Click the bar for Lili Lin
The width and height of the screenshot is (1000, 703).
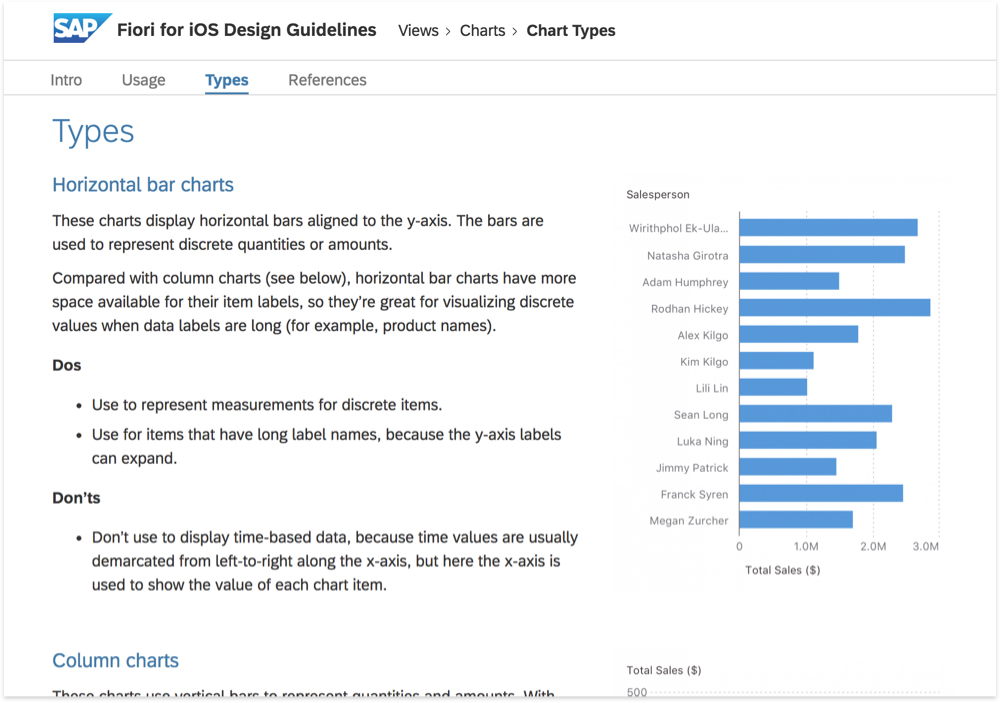pyautogui.click(x=774, y=387)
